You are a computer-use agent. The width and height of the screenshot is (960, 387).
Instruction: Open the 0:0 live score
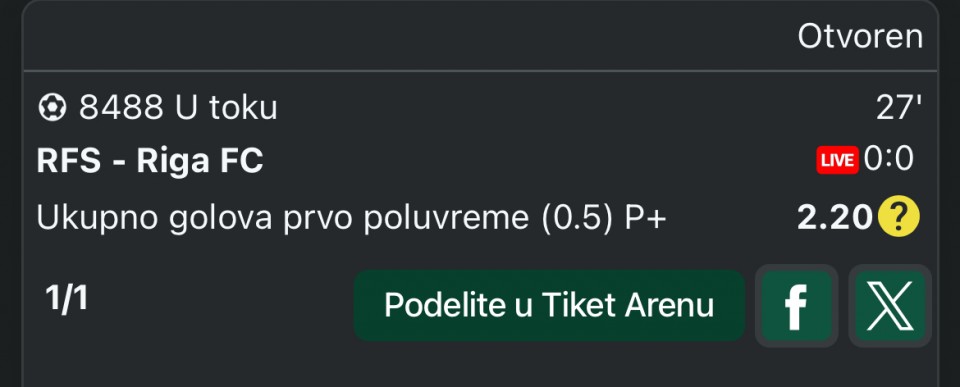(x=888, y=159)
